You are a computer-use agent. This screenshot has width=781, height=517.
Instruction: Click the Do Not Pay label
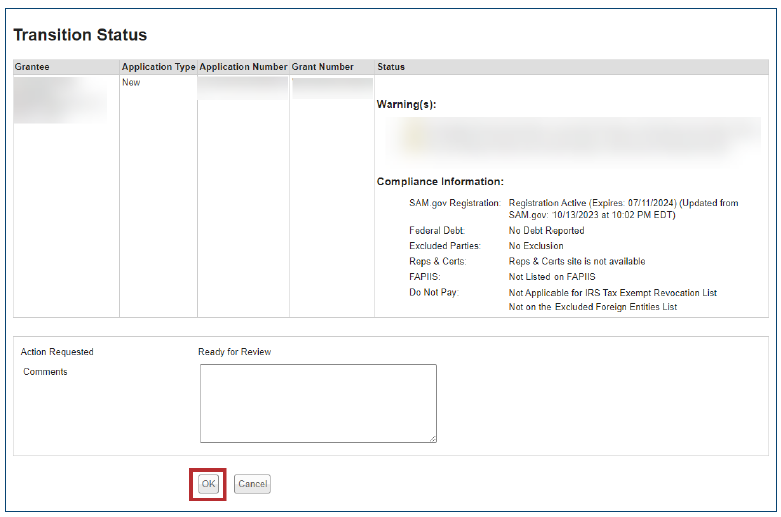[433, 293]
